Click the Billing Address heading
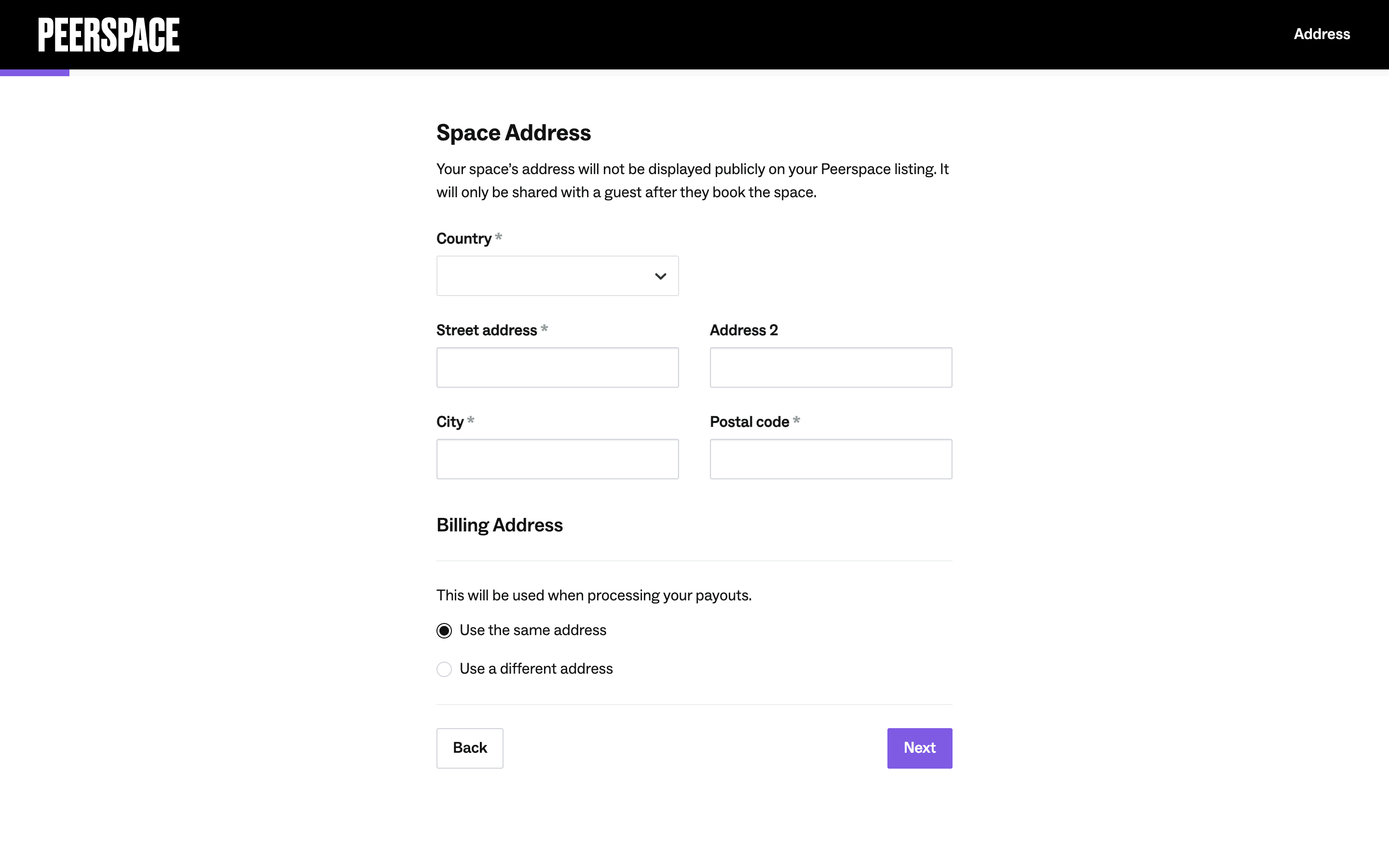This screenshot has height=868, width=1389. pyautogui.click(x=499, y=525)
